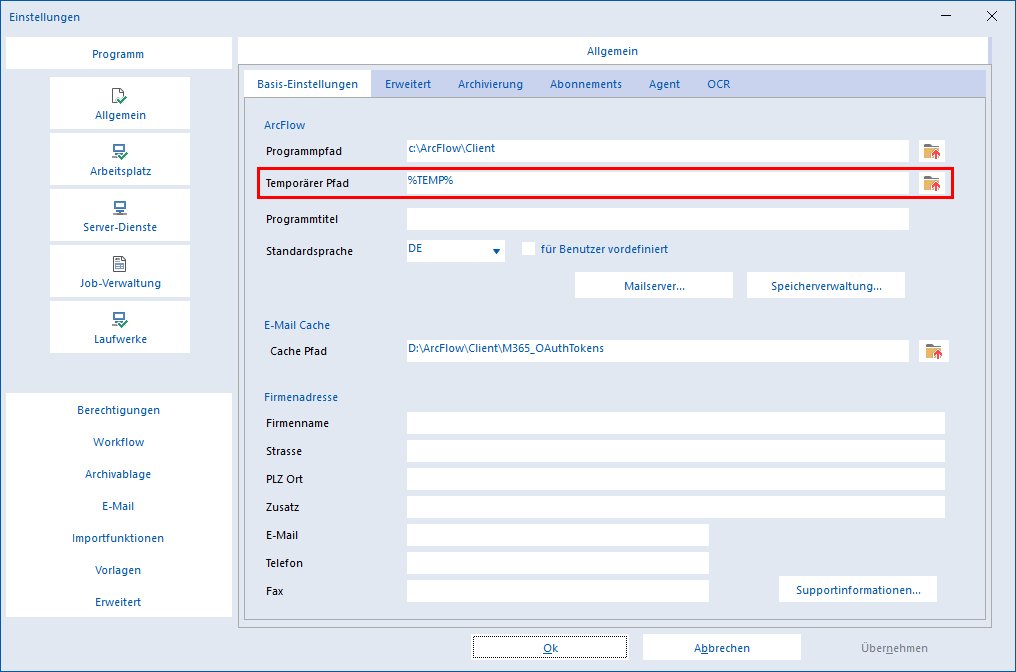Enable 'für Benutzer vordefiniert' checkbox
This screenshot has height=672, width=1016.
(529, 249)
